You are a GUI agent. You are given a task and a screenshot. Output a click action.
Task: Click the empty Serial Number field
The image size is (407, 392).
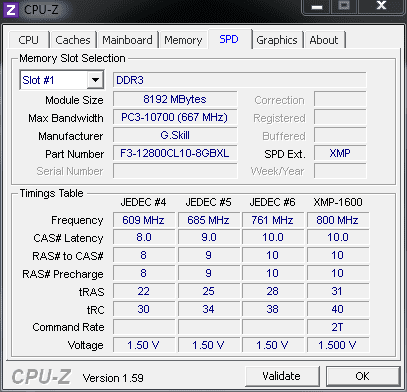[x=175, y=171]
